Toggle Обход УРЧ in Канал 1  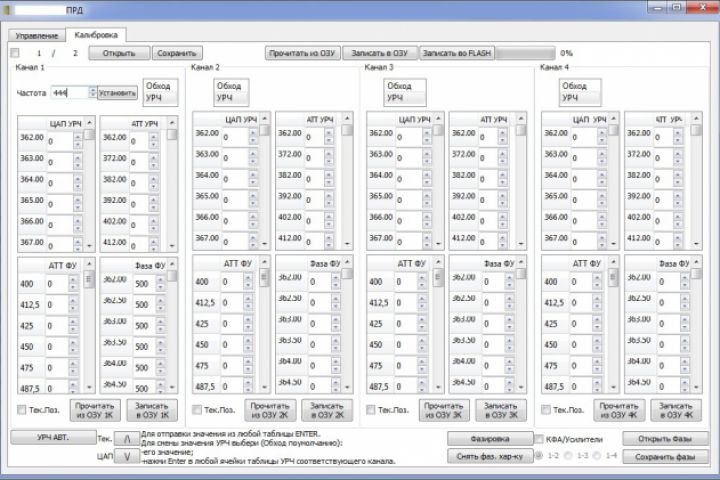coord(160,92)
